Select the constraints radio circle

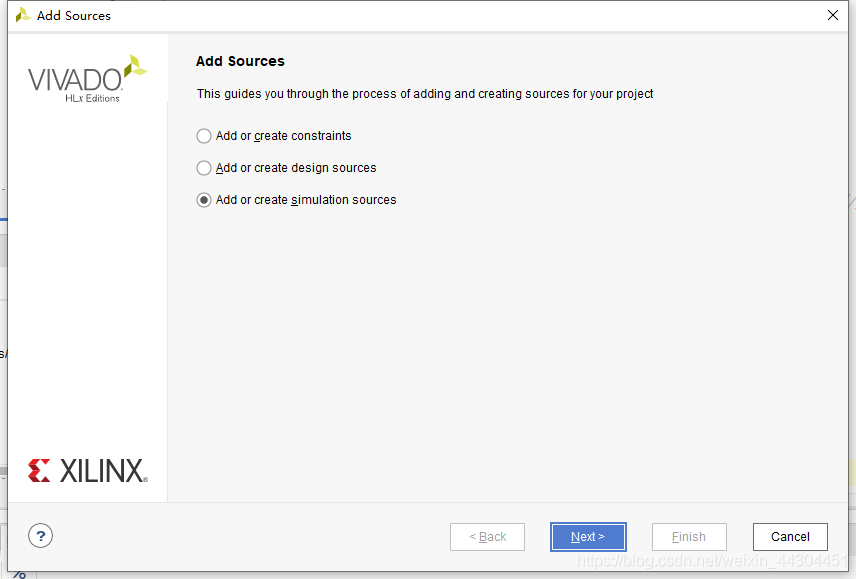204,136
